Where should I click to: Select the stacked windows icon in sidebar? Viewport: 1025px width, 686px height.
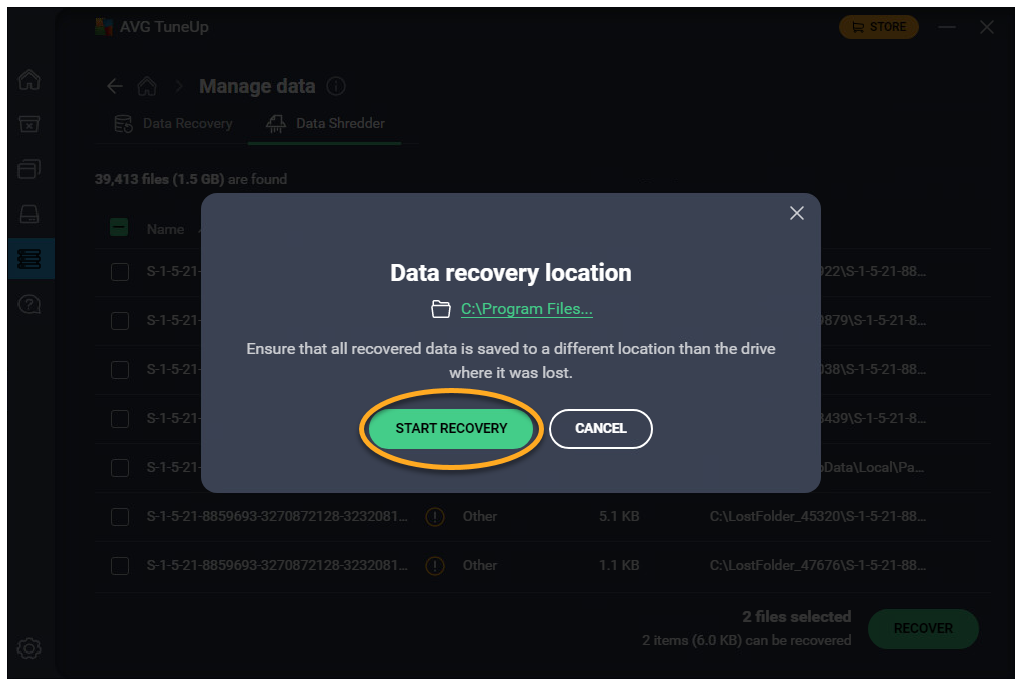pyautogui.click(x=30, y=169)
